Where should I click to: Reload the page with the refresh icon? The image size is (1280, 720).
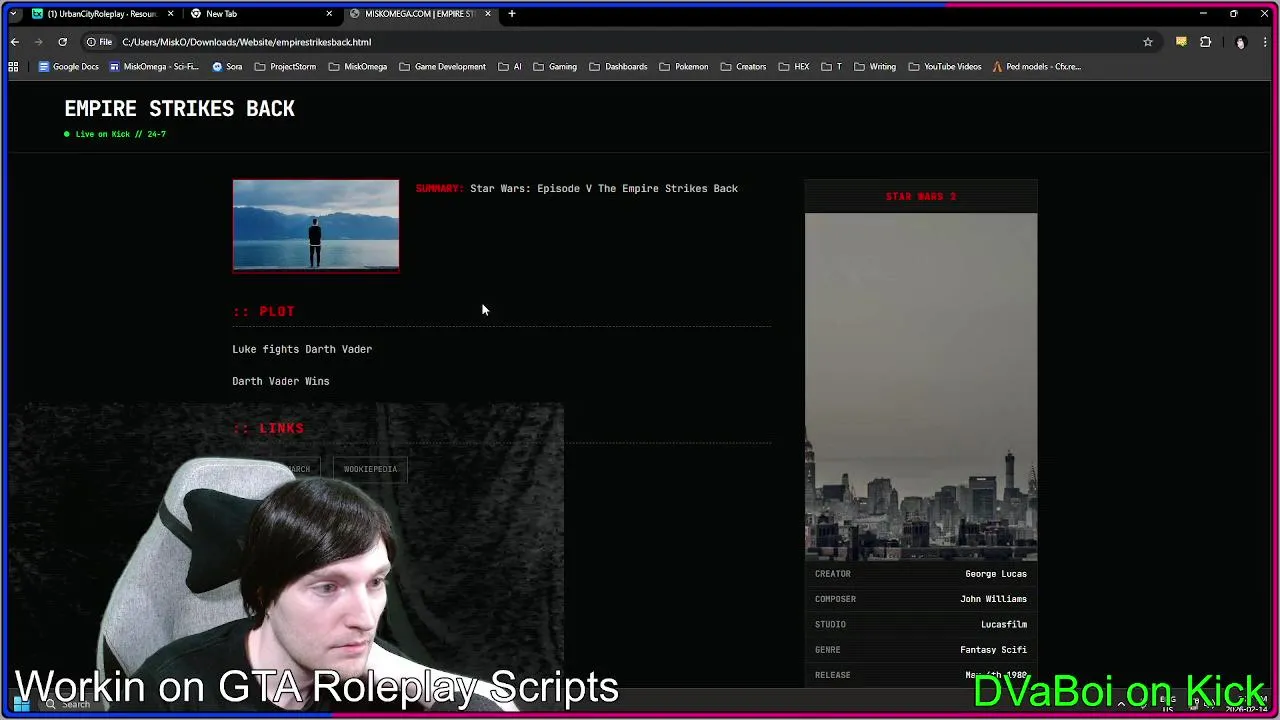(62, 42)
